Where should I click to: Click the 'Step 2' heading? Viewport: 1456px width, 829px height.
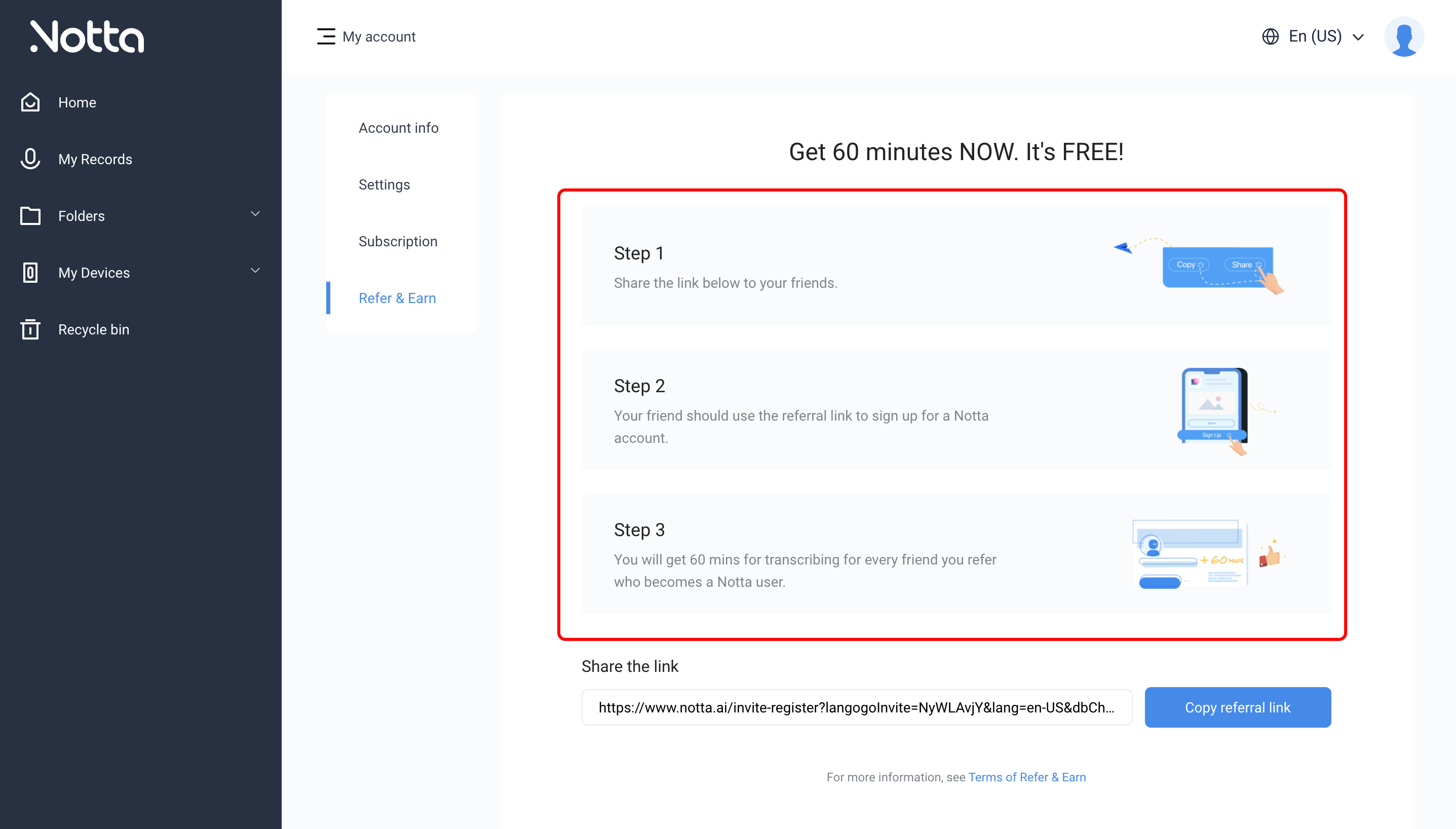click(639, 386)
